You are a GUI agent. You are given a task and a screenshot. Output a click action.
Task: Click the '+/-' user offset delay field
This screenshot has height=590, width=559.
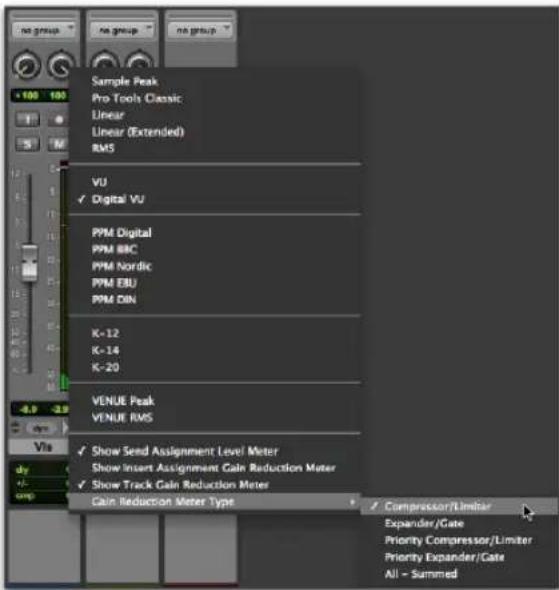pos(22,483)
